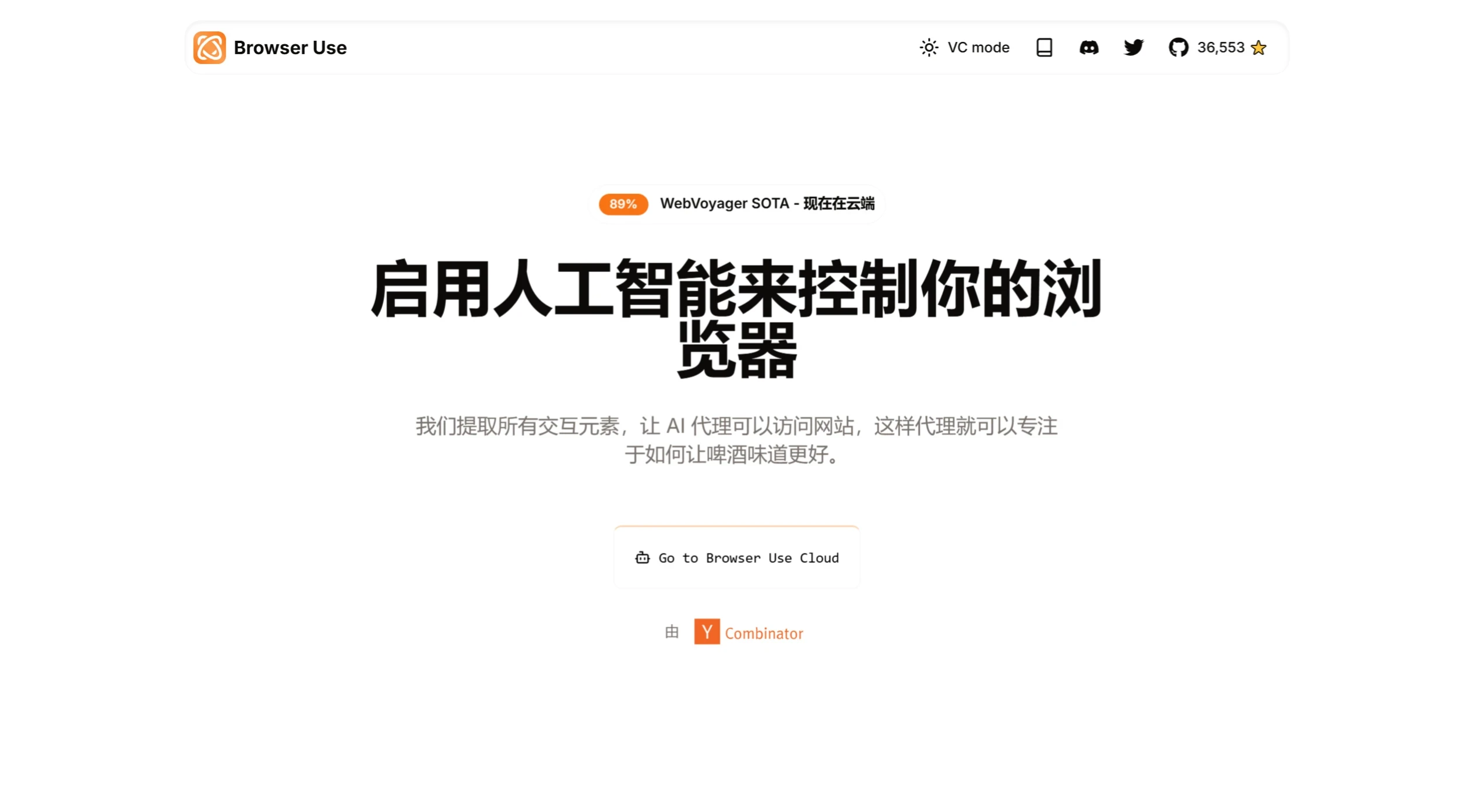Click the mobile preview icon
Screen dimensions: 1471x812
pyautogui.click(x=1044, y=47)
